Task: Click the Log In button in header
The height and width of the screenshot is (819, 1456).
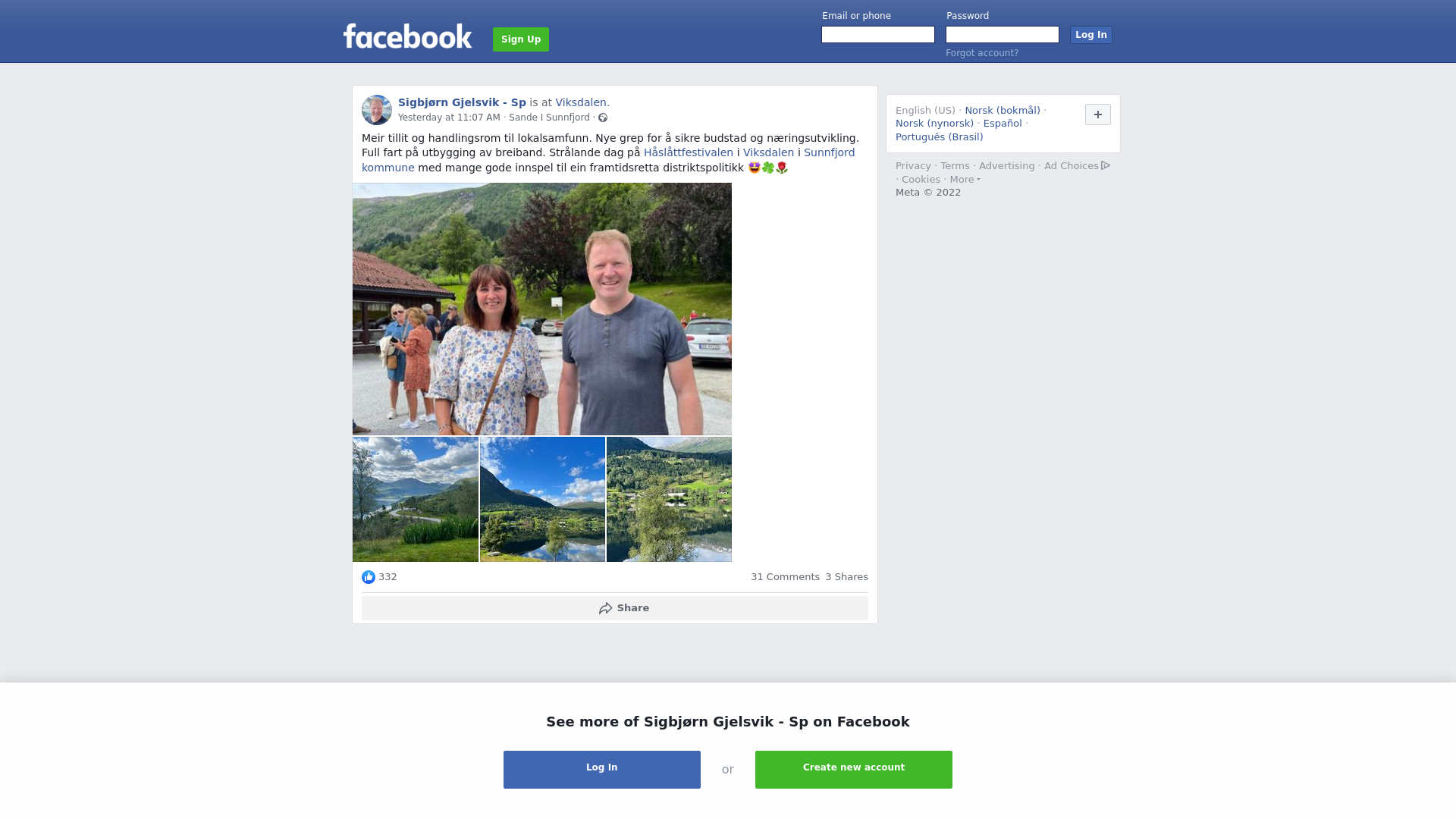Action: tap(1091, 35)
